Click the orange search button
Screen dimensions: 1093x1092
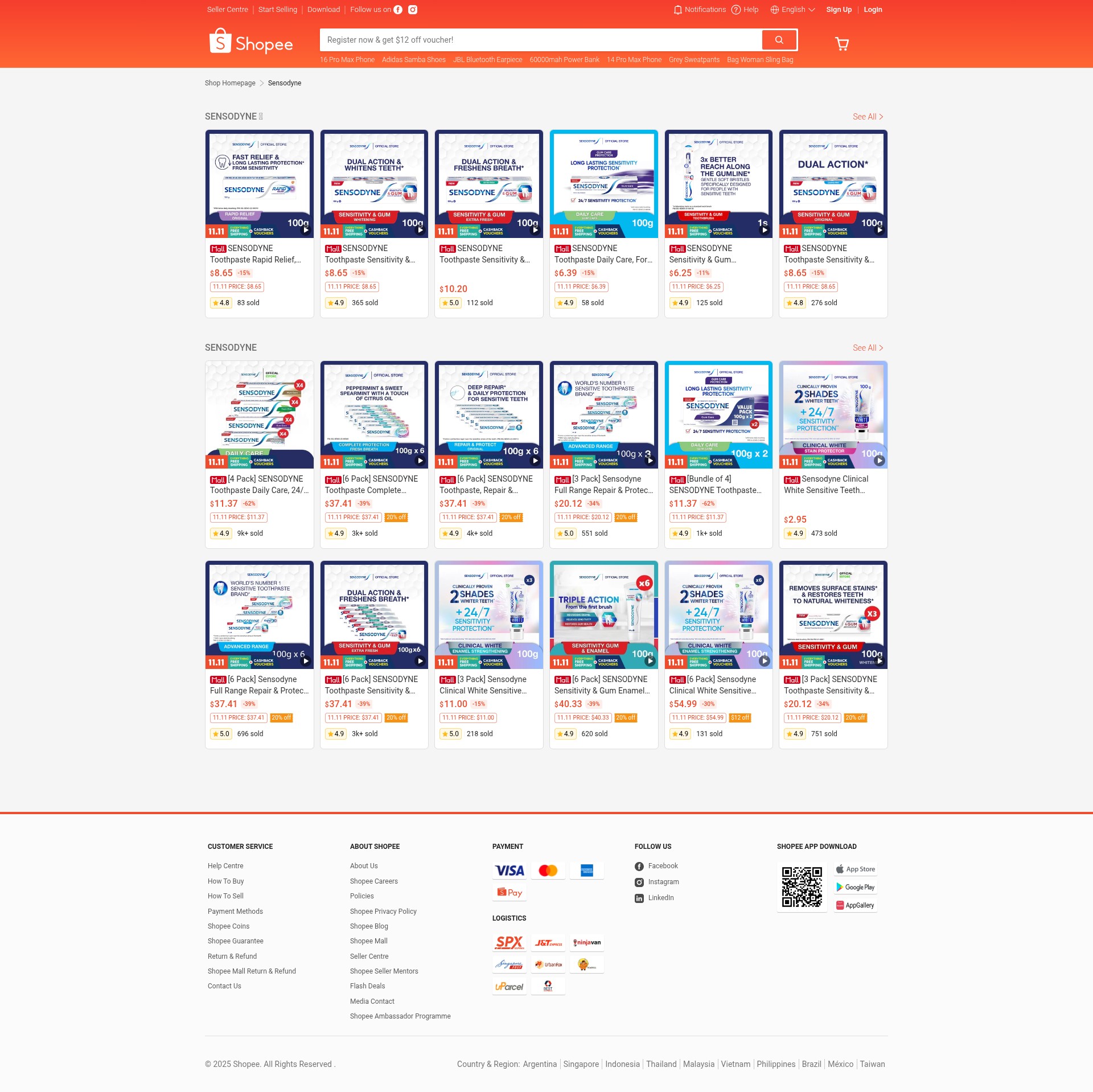[x=779, y=40]
